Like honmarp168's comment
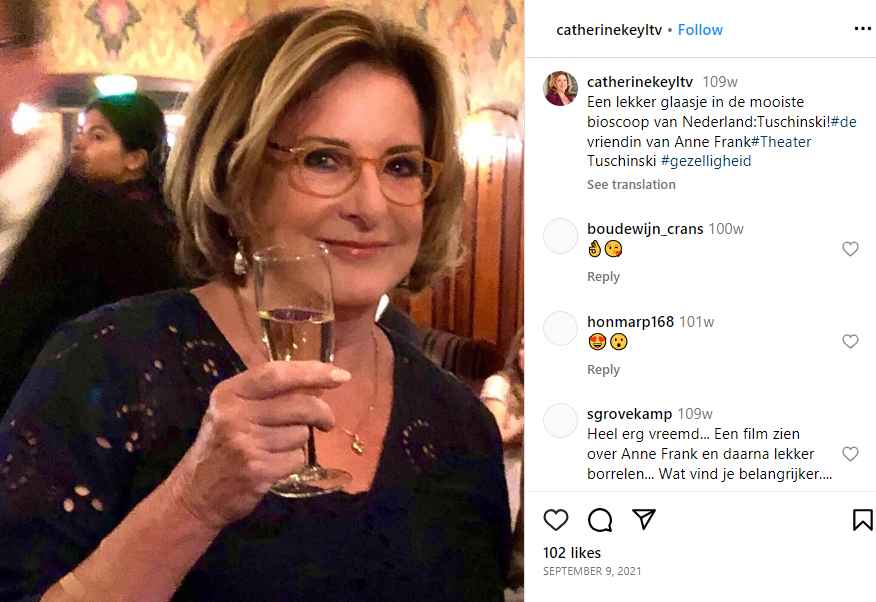The height and width of the screenshot is (602, 876). pyautogui.click(x=850, y=342)
